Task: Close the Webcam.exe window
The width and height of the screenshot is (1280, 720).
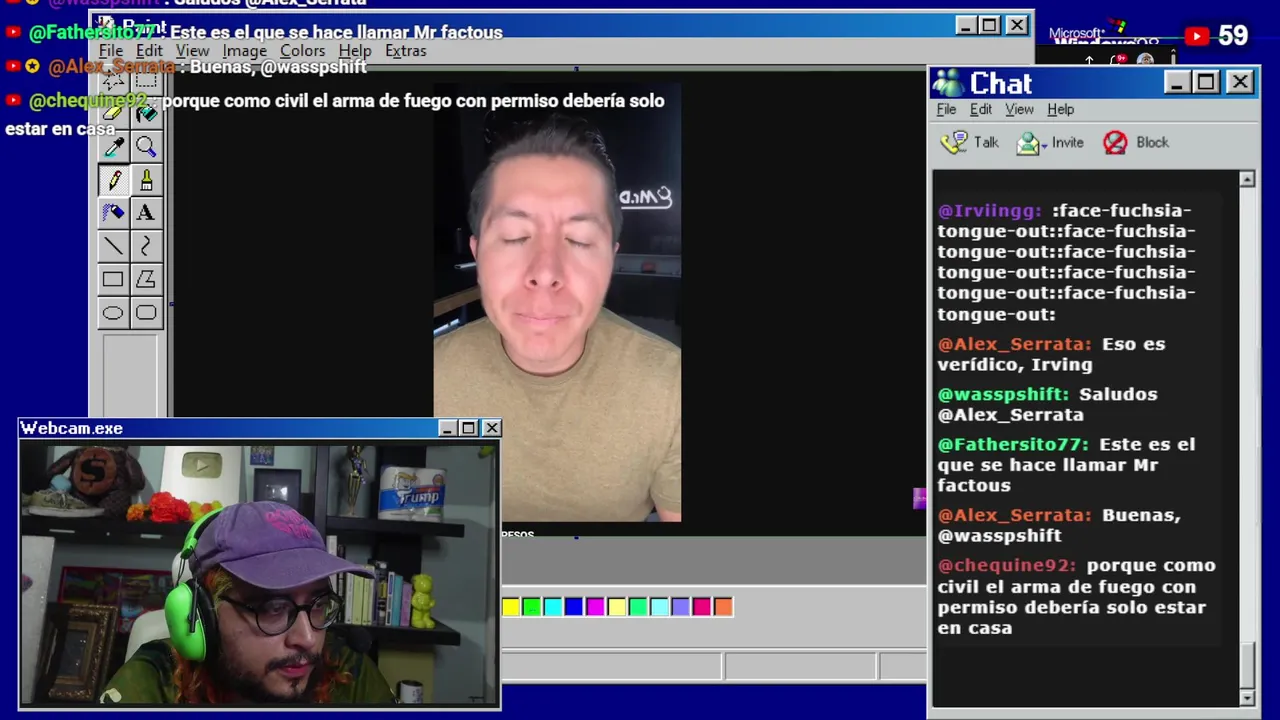Action: 491,428
